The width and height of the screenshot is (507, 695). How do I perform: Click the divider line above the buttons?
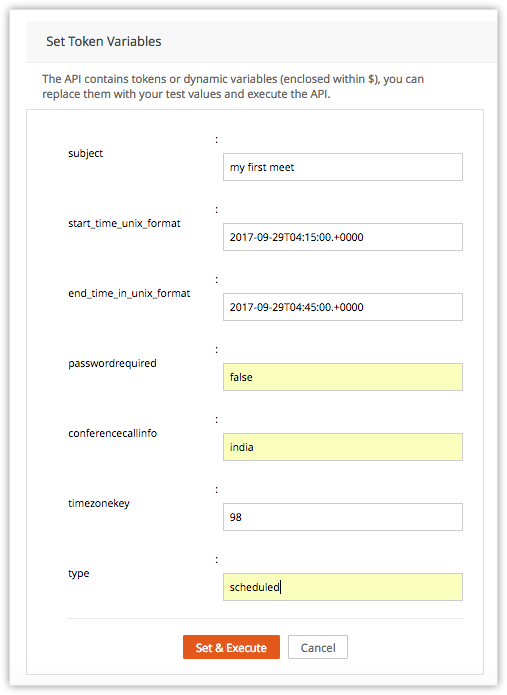[265, 618]
